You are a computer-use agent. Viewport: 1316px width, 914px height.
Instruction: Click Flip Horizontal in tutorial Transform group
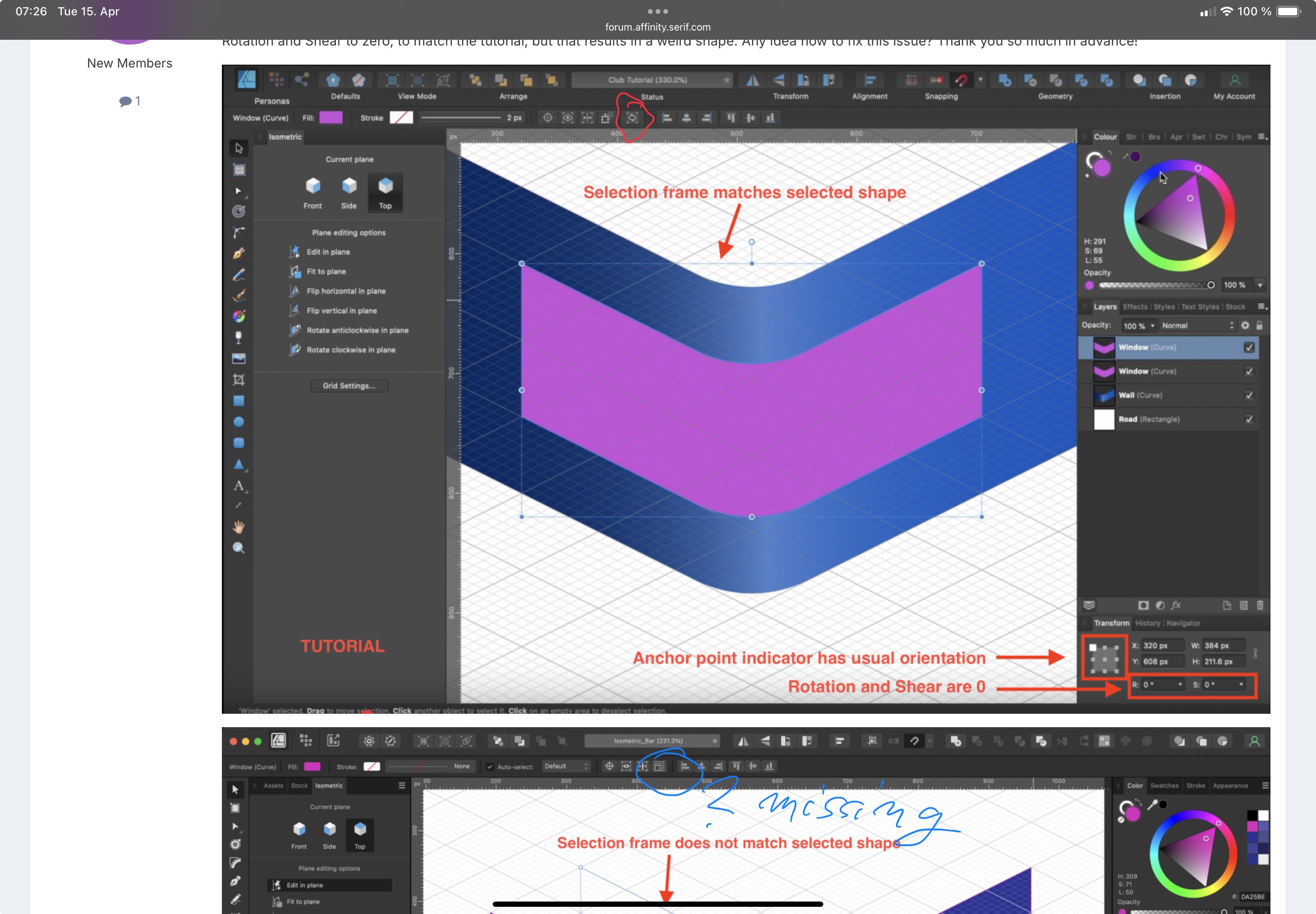[x=752, y=80]
